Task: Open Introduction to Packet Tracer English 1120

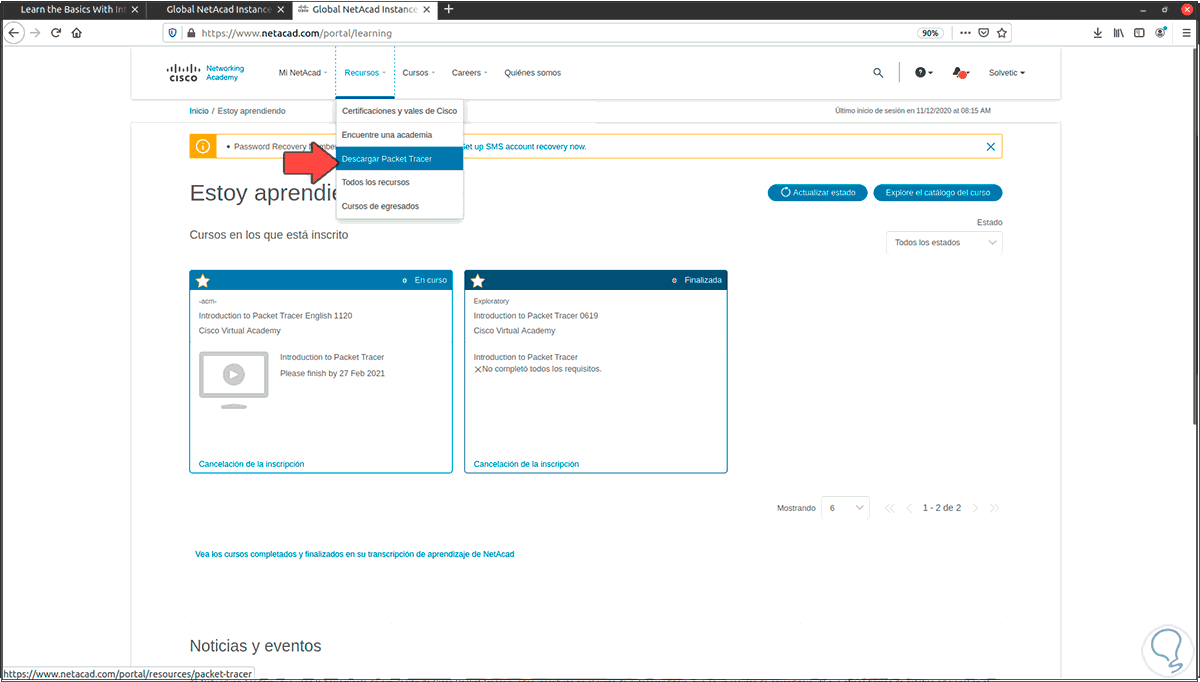Action: tap(275, 316)
